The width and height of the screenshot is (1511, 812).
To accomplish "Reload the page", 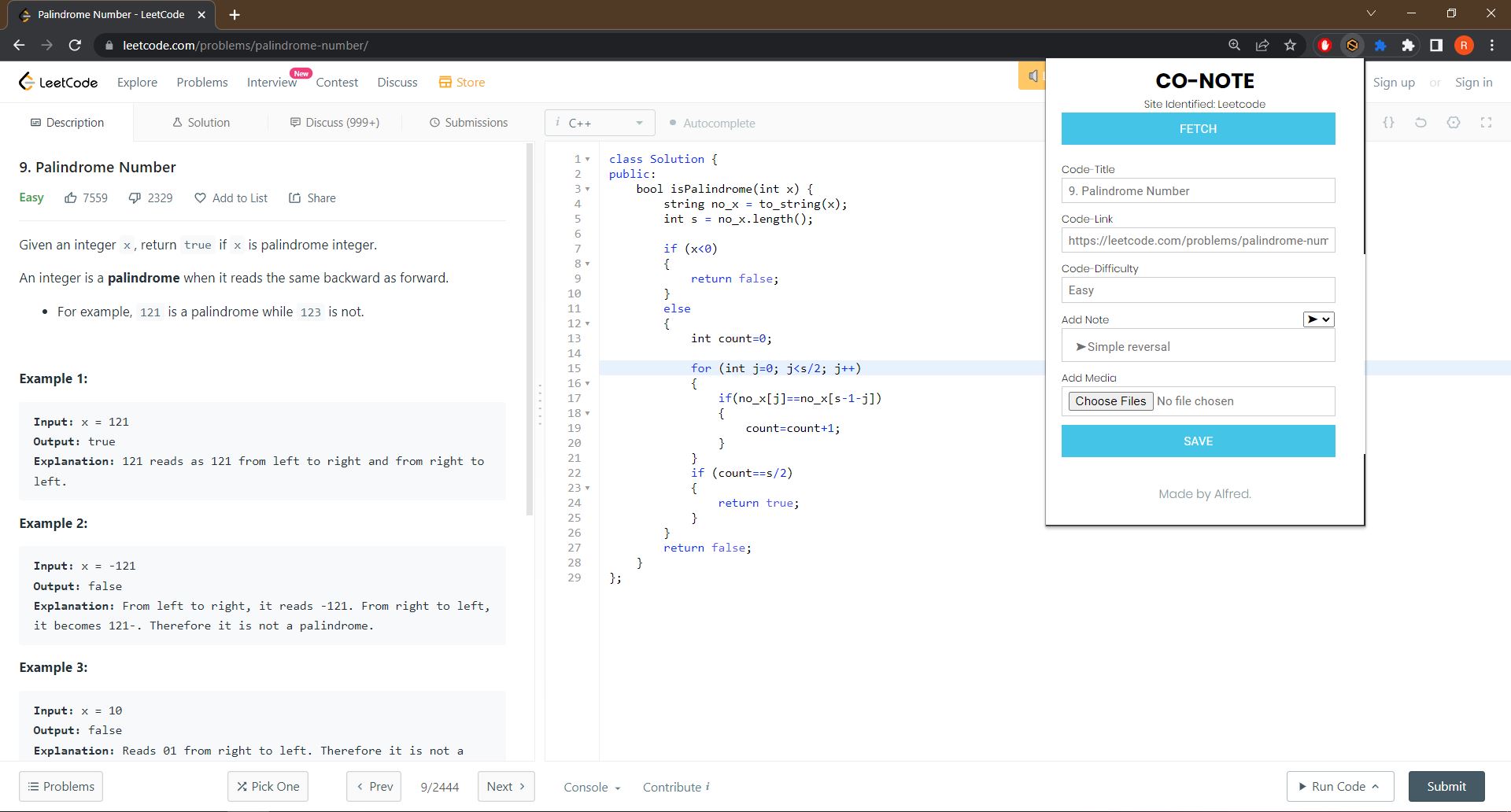I will coord(75,46).
